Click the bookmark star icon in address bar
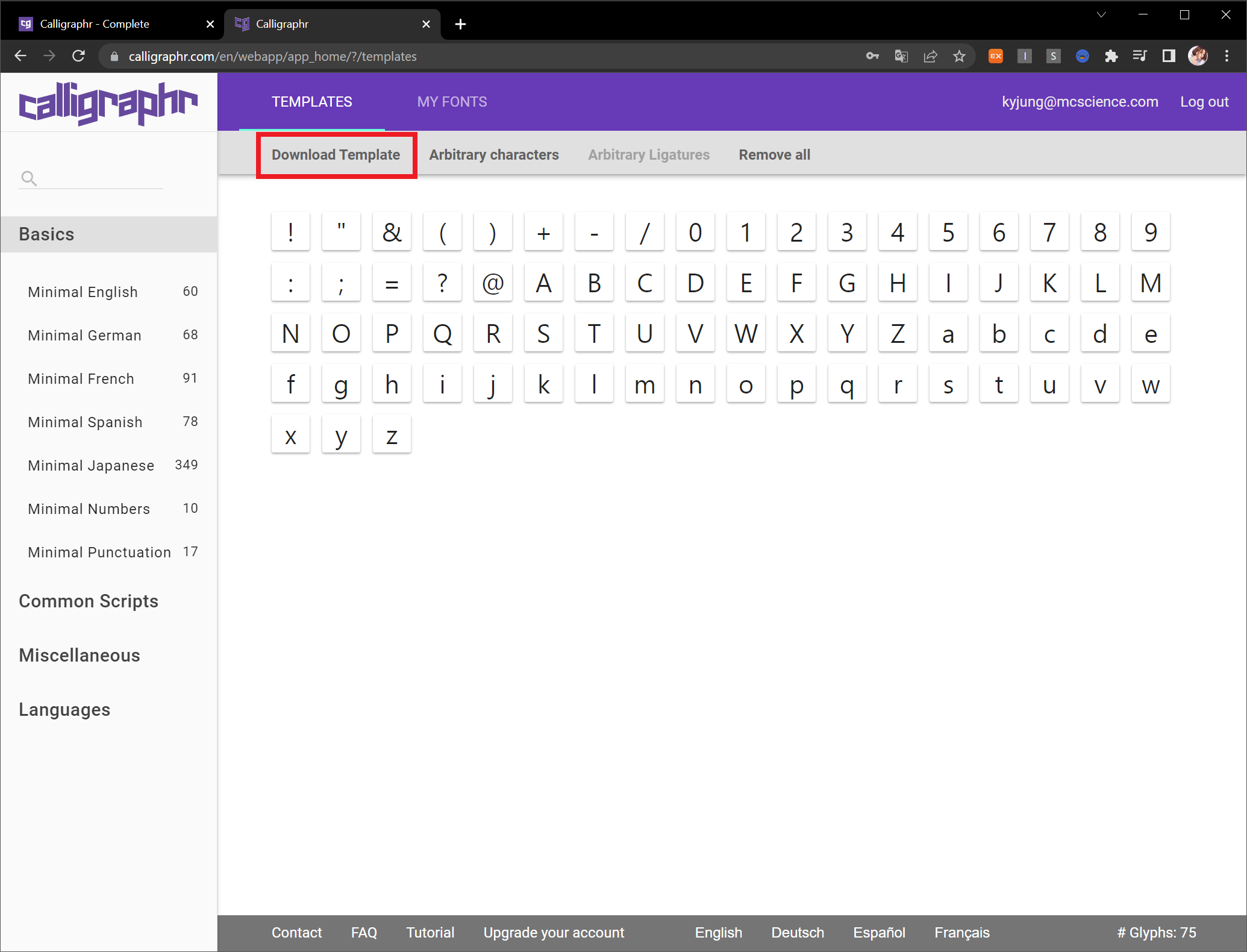The width and height of the screenshot is (1247, 952). click(959, 57)
